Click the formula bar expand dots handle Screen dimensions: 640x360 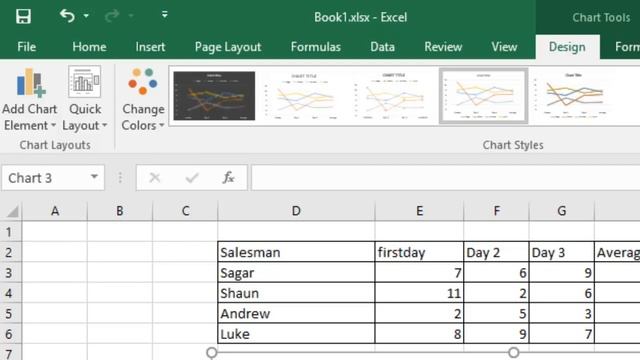click(120, 178)
